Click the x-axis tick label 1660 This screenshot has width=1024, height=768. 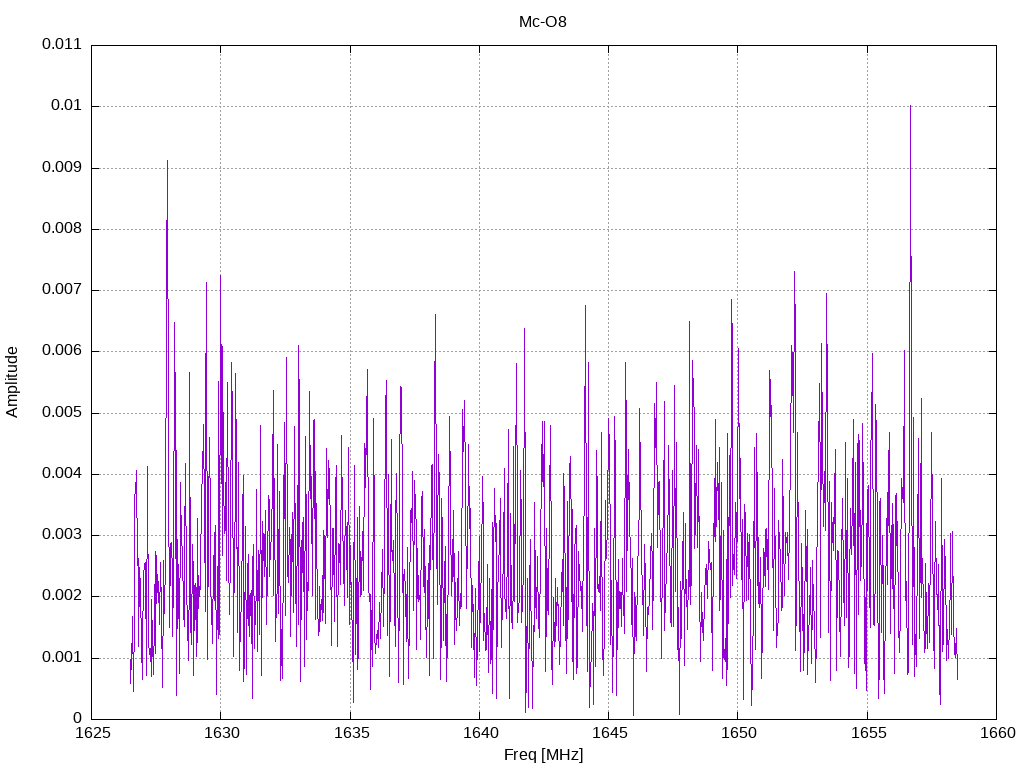[998, 733]
